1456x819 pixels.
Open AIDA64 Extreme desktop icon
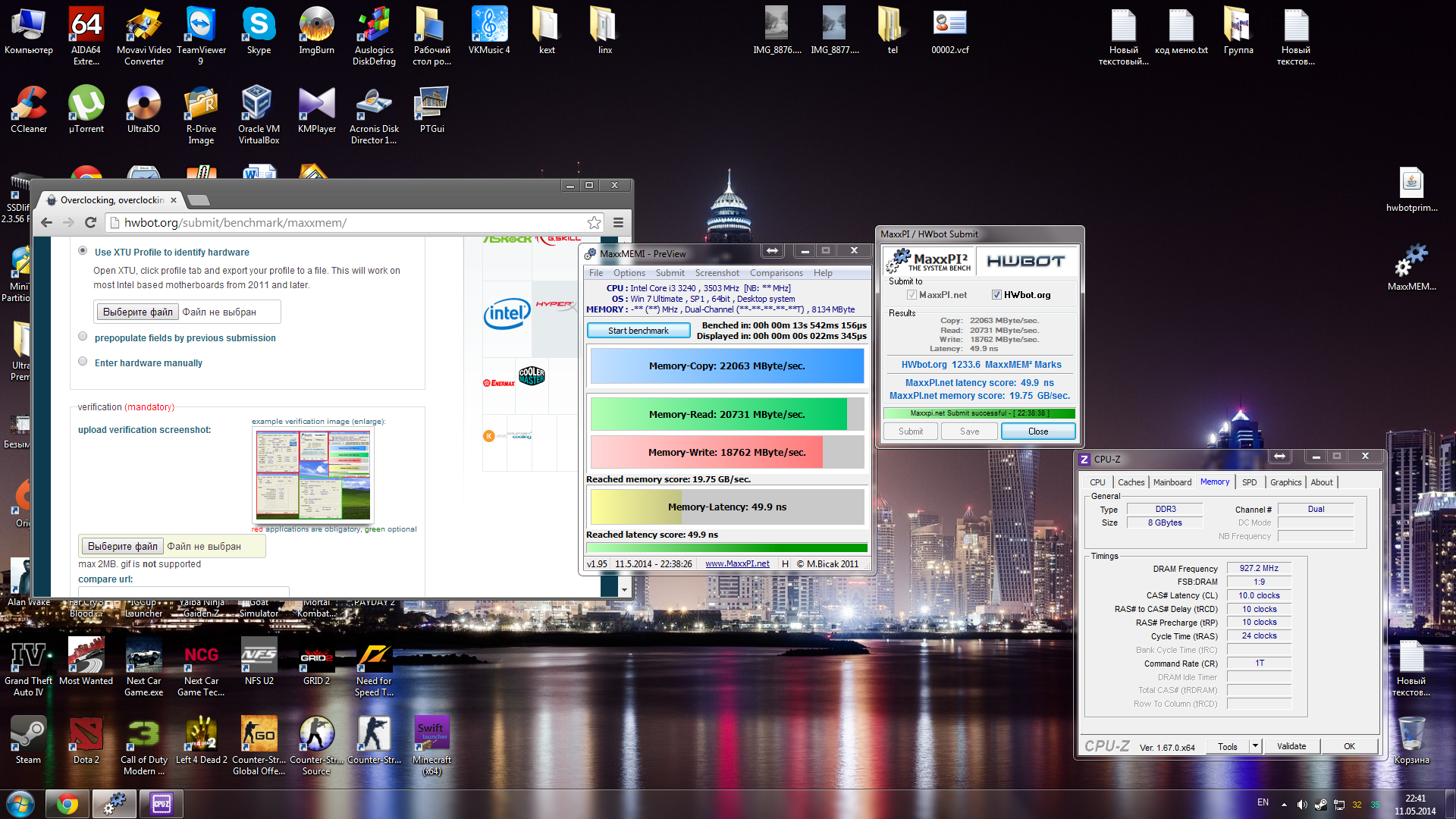coord(86,35)
